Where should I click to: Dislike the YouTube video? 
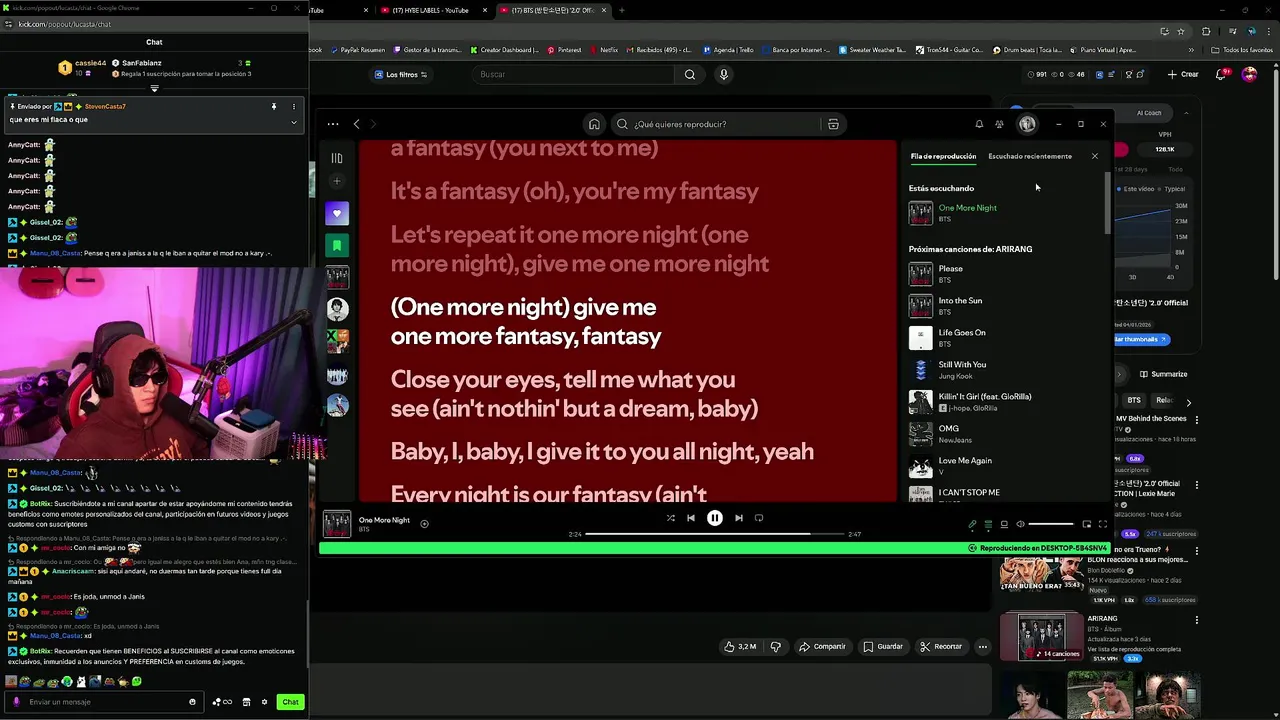[x=776, y=646]
